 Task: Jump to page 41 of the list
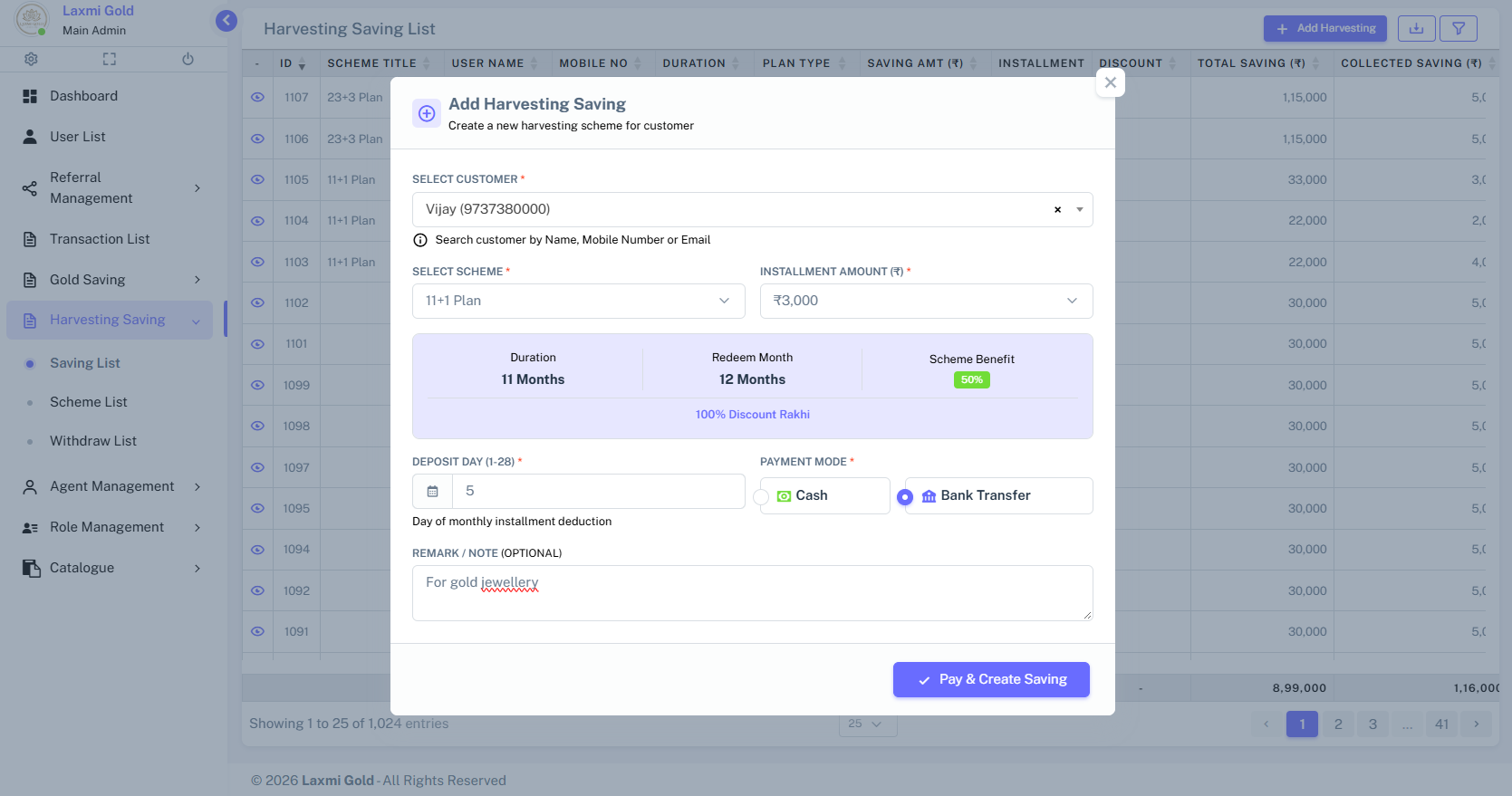coord(1442,724)
